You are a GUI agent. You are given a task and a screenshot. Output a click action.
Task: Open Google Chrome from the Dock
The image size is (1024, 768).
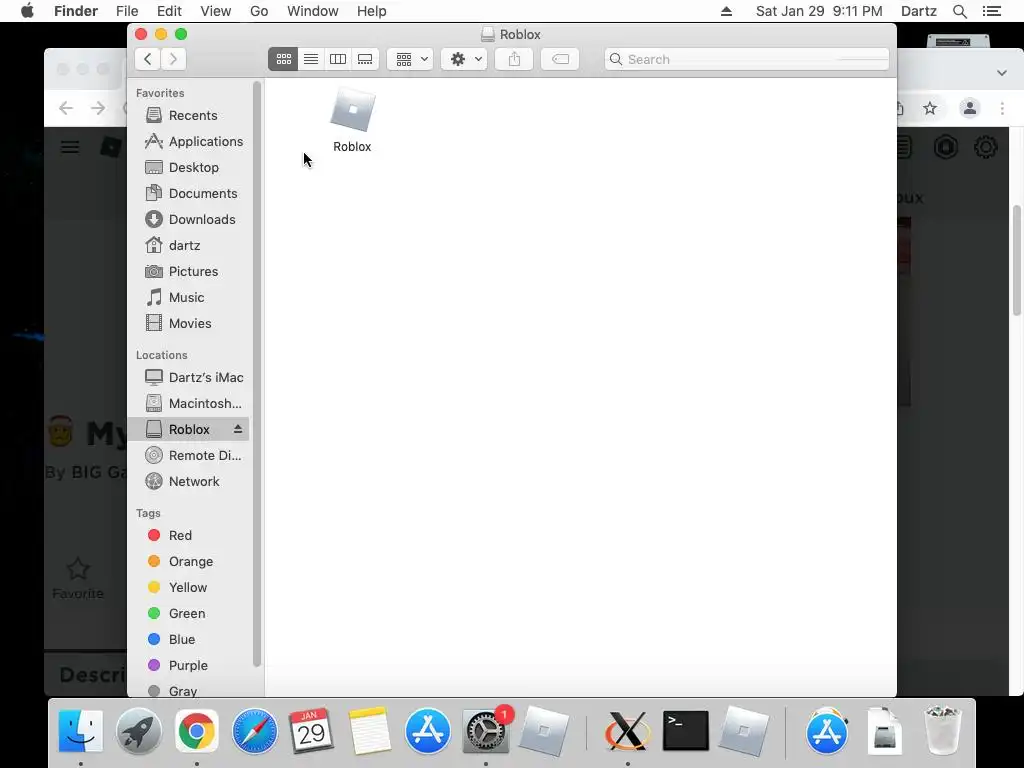(196, 731)
